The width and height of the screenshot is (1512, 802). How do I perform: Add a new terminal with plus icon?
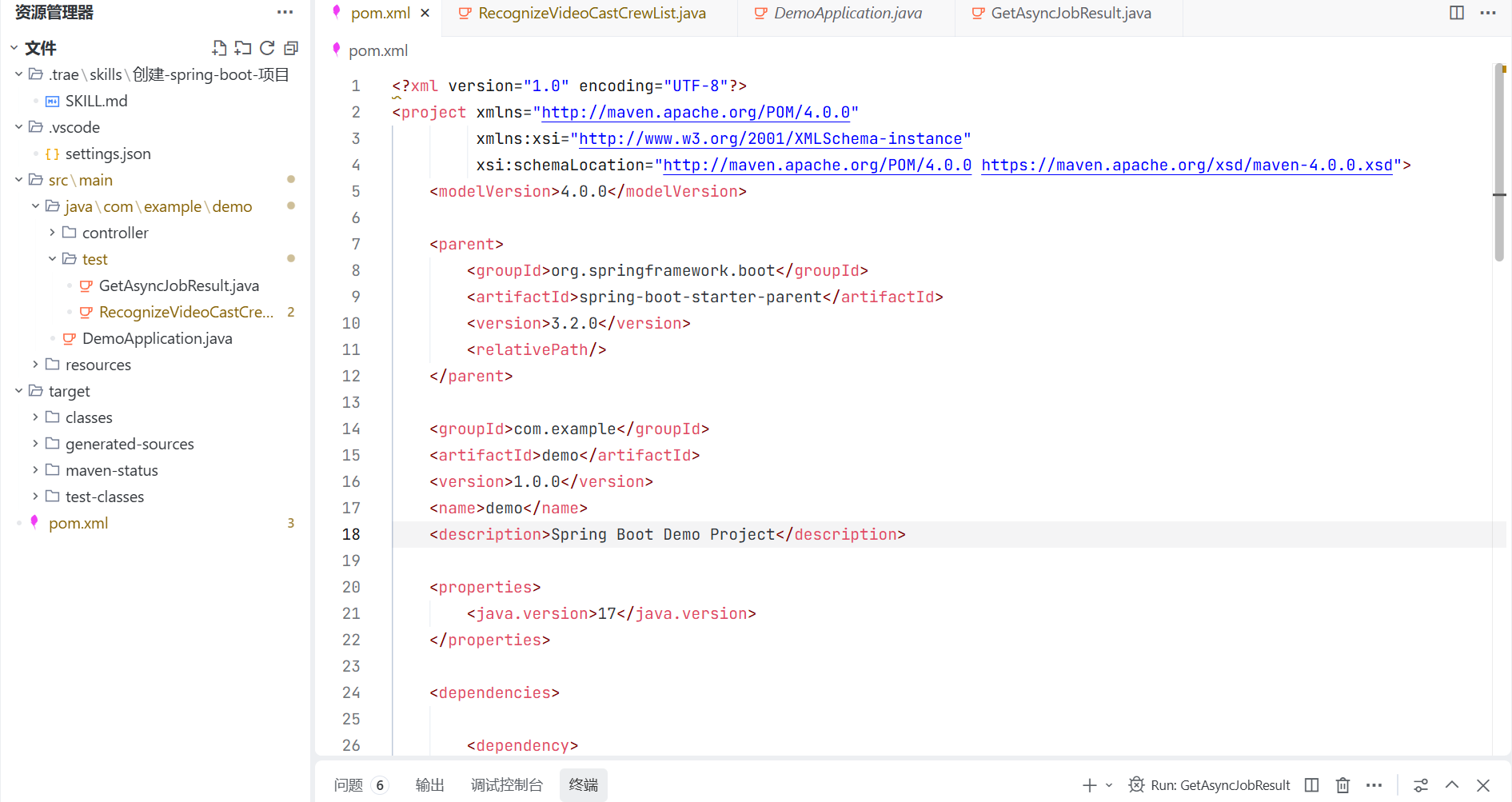(x=1089, y=785)
